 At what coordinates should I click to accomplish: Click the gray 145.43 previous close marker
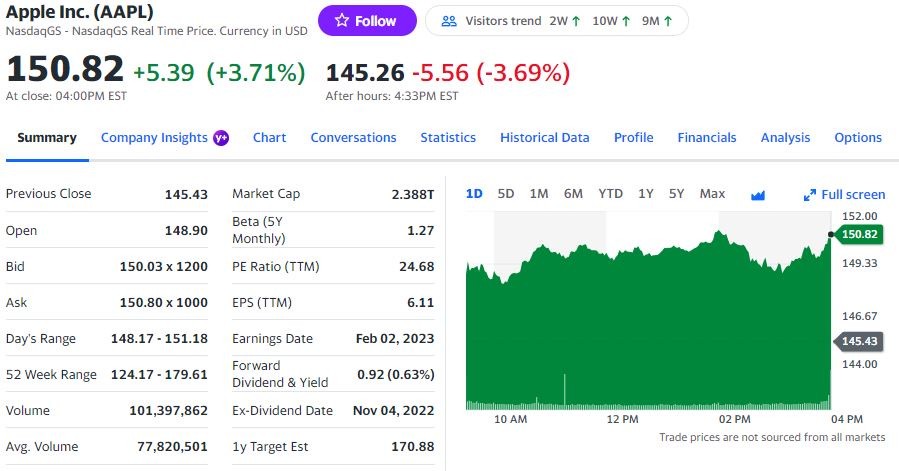tap(859, 342)
